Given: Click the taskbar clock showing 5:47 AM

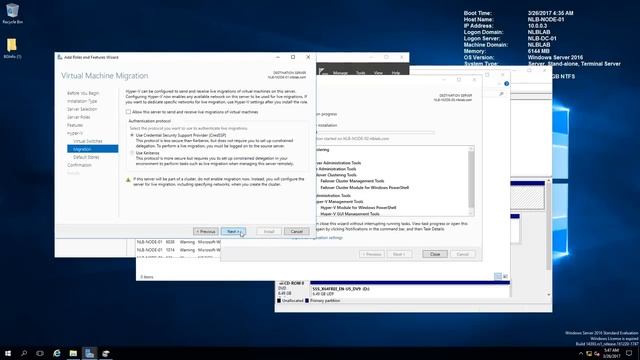Looking at the screenshot, I should [611, 353].
